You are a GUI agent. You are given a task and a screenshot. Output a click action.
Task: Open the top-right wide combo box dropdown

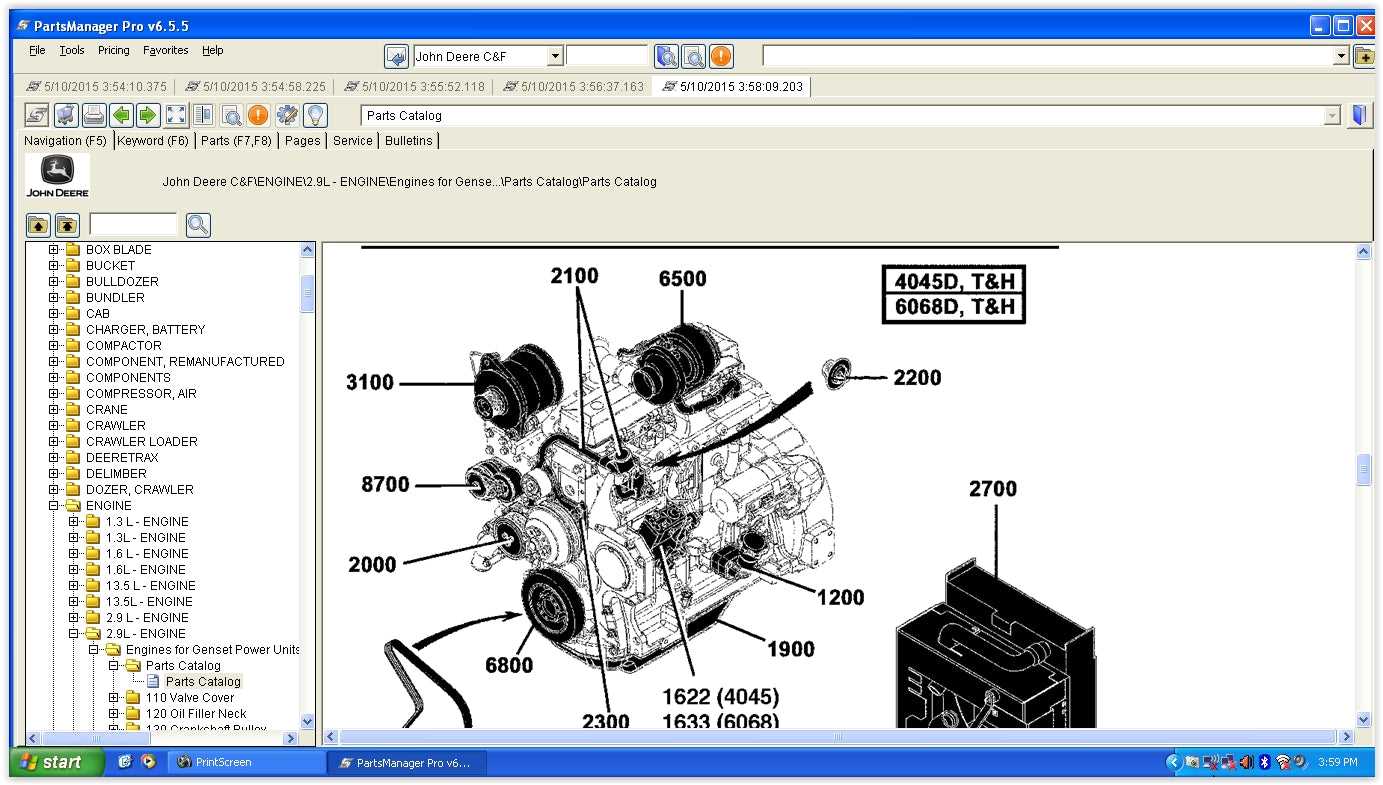[x=1342, y=57]
